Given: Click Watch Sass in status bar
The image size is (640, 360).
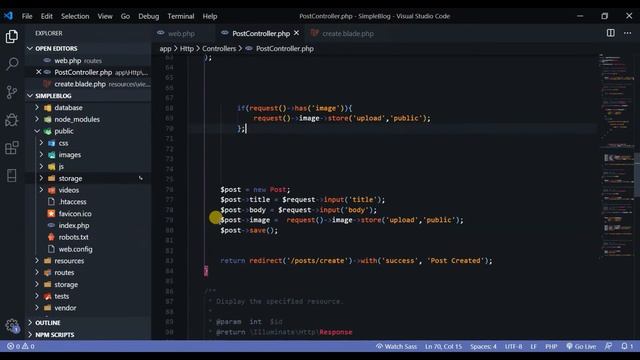Looking at the screenshot, I should [x=396, y=346].
